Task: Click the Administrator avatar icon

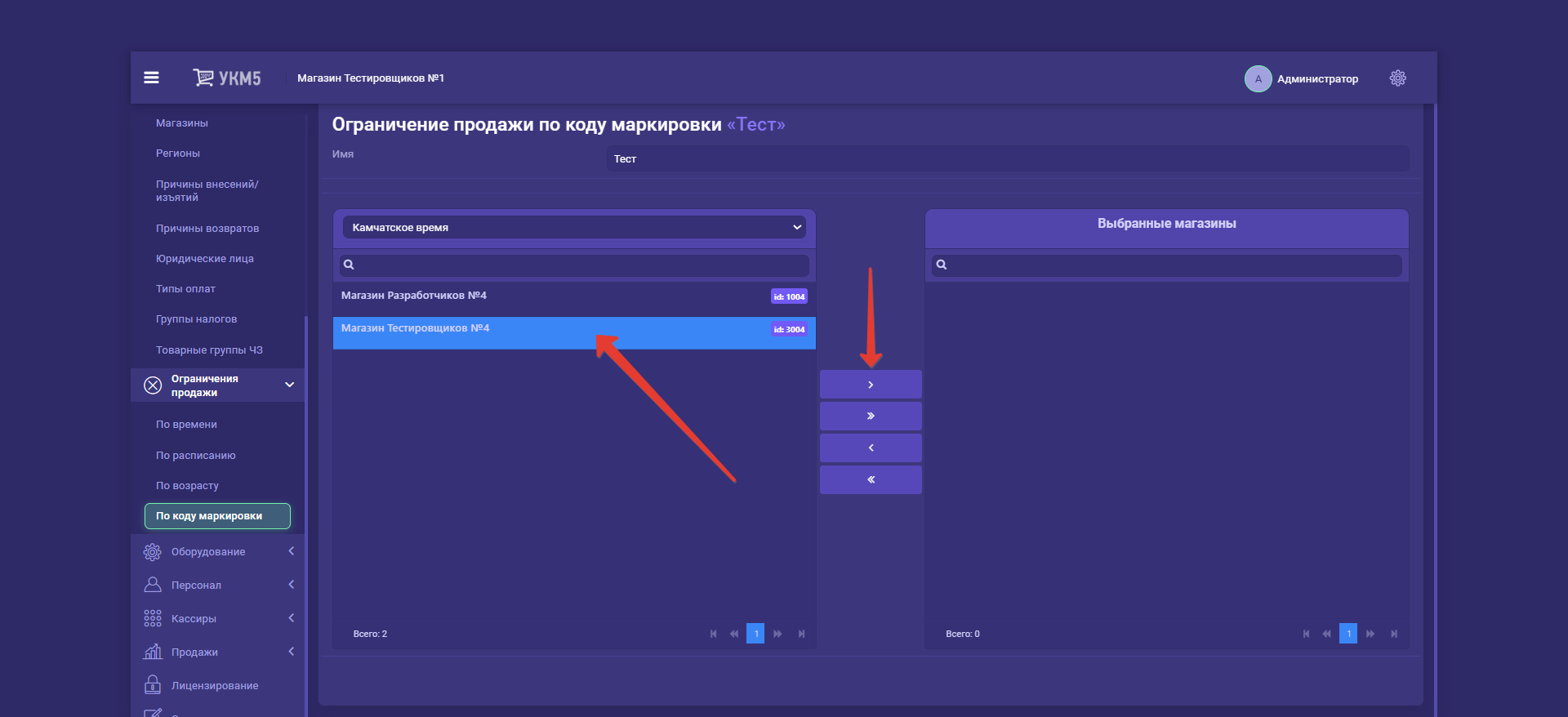Action: (1258, 78)
